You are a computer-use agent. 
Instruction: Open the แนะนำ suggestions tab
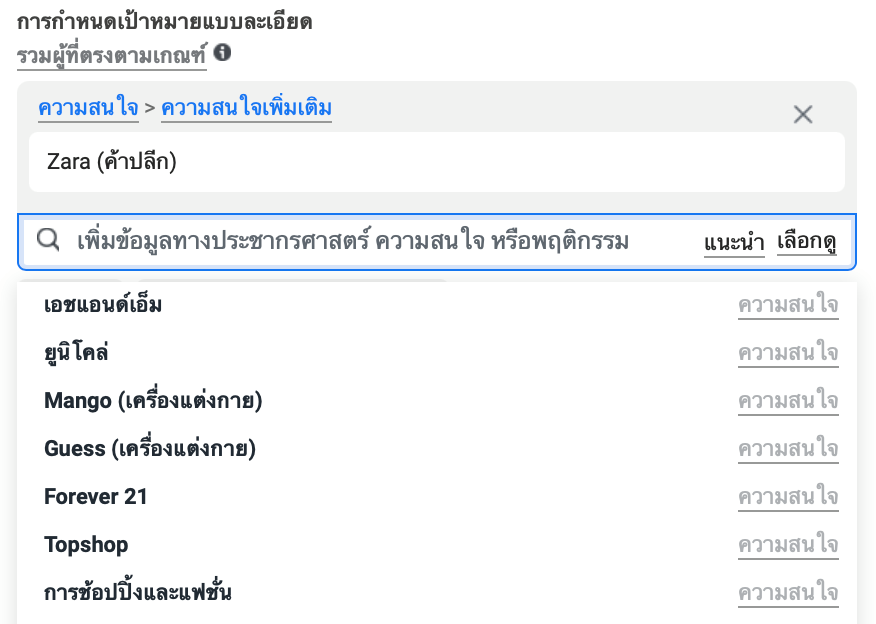[734, 242]
